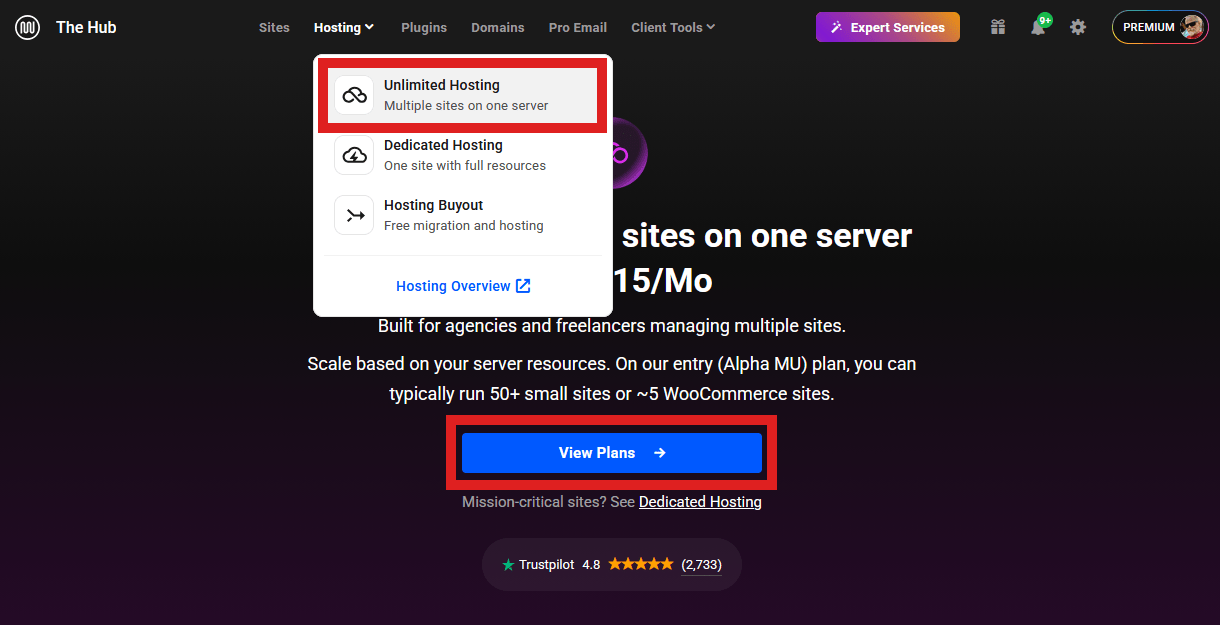
Task: Open the Plugins menu item
Action: tap(424, 27)
